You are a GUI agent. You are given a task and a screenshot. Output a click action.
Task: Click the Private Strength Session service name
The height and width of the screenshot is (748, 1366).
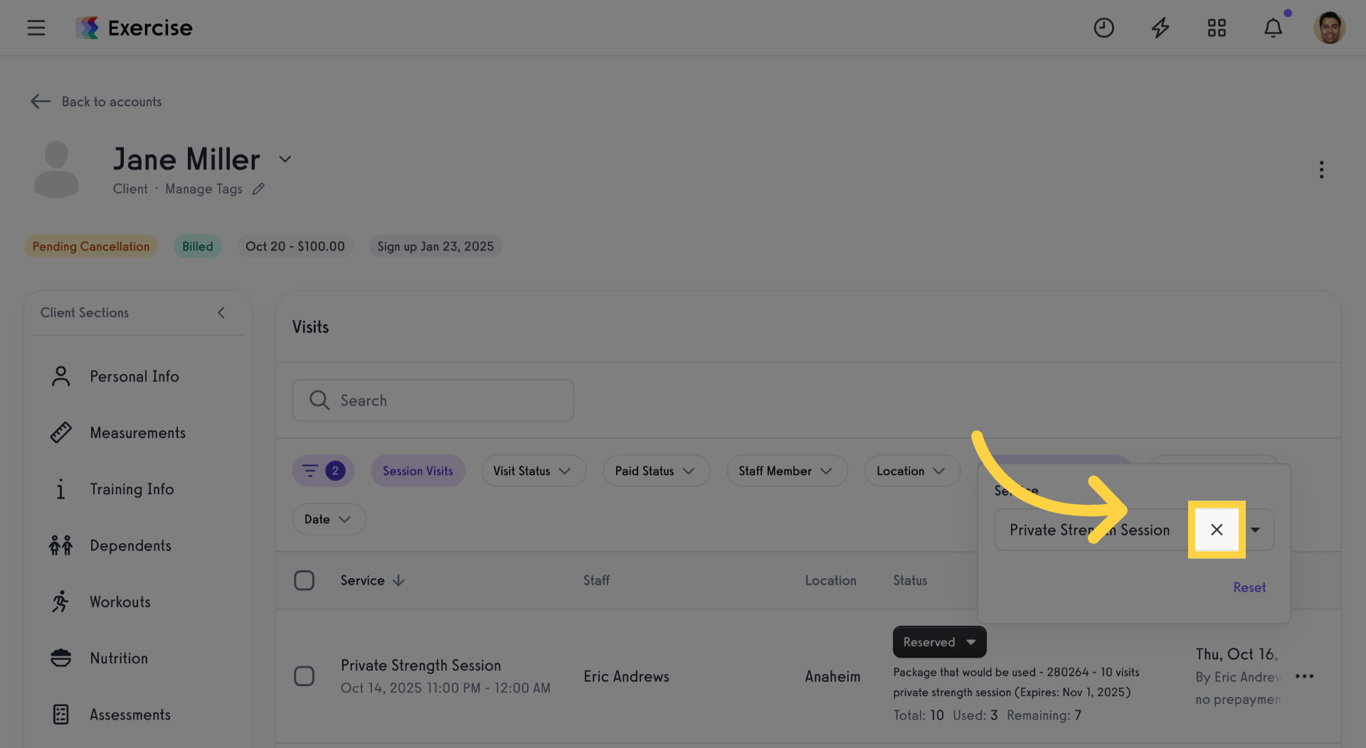coord(421,665)
